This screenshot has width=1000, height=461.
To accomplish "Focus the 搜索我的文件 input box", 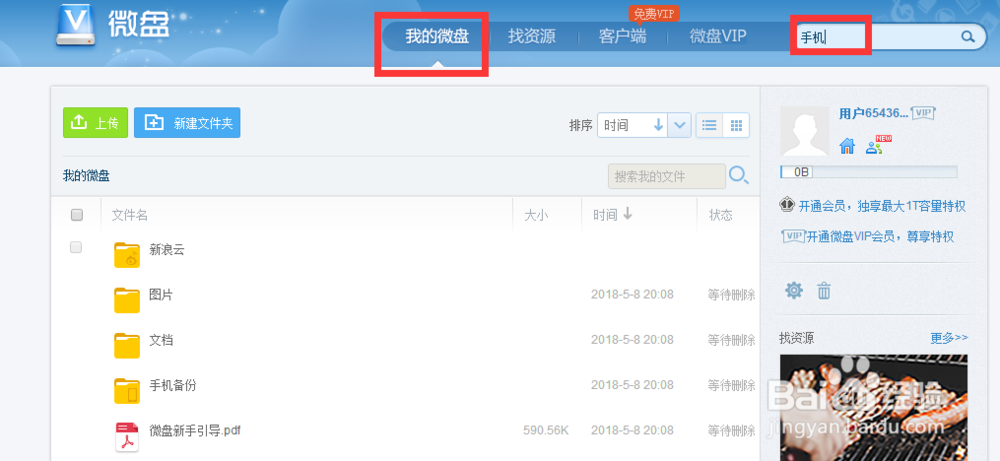I will pos(666,177).
